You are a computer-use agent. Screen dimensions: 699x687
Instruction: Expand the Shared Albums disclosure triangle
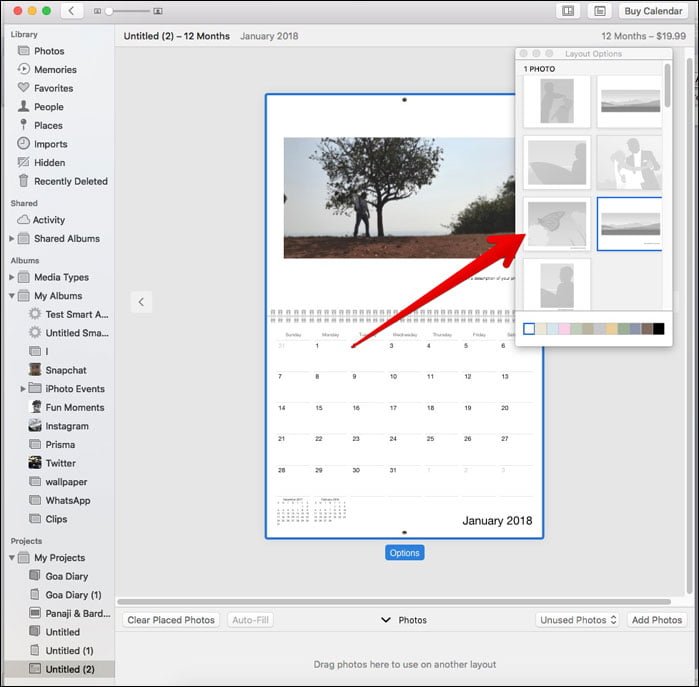coord(12,239)
